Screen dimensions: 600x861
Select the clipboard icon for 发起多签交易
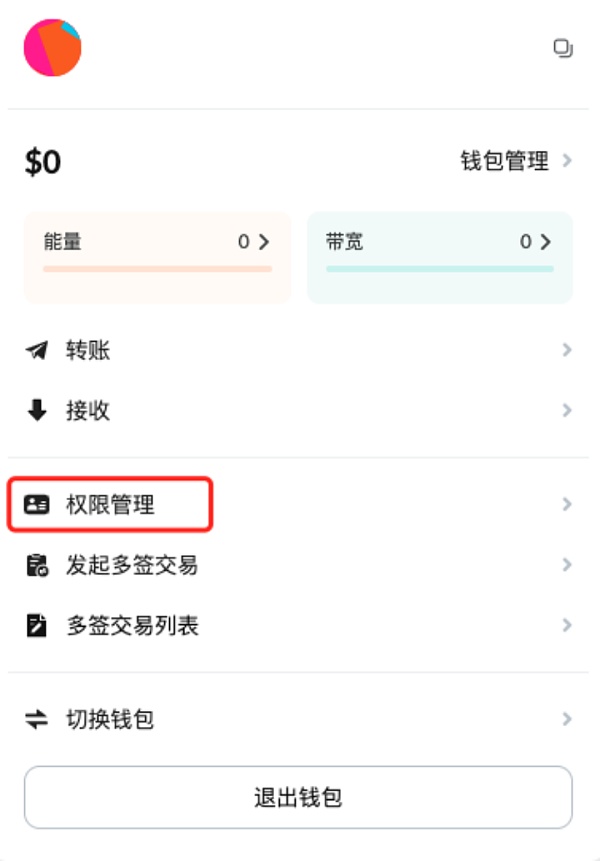pyautogui.click(x=38, y=565)
